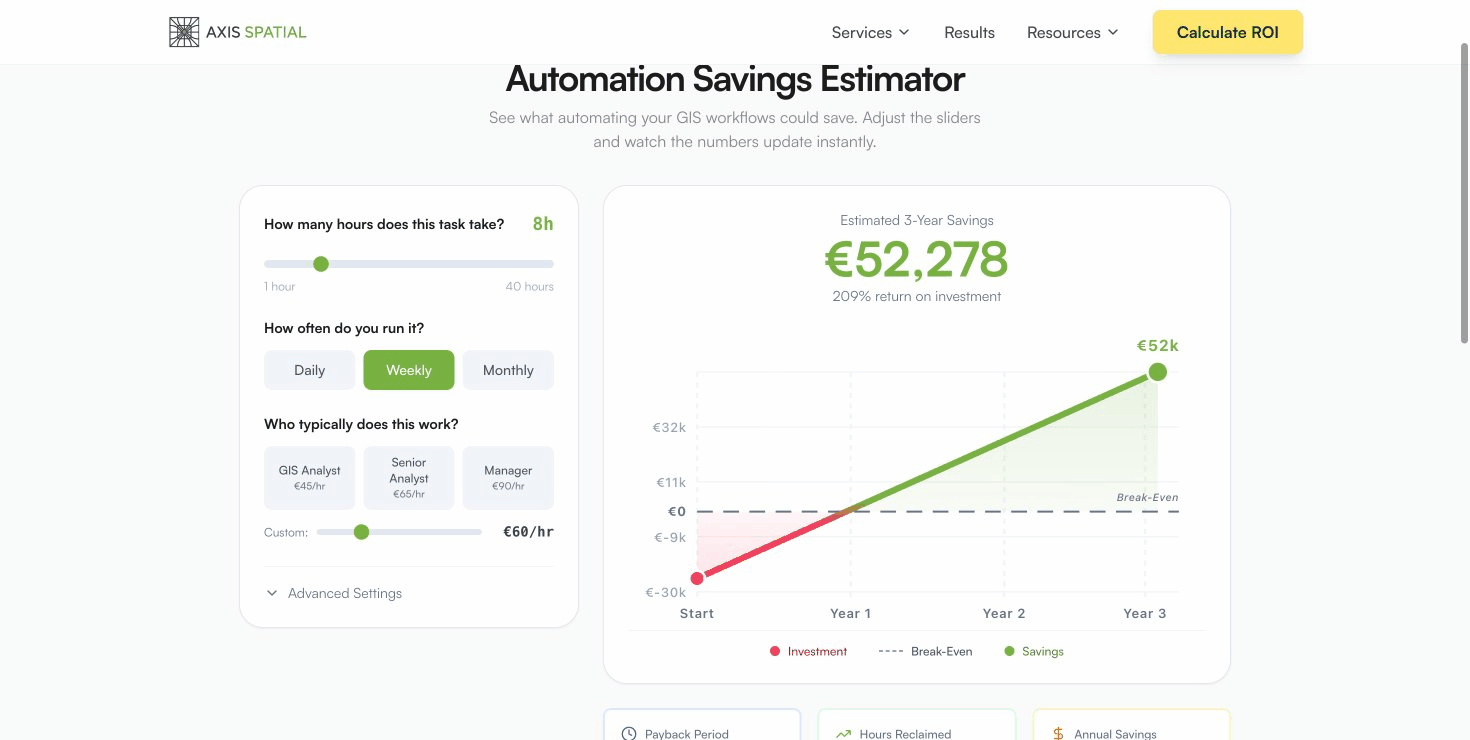Click the green Savings legend dot

(1010, 651)
